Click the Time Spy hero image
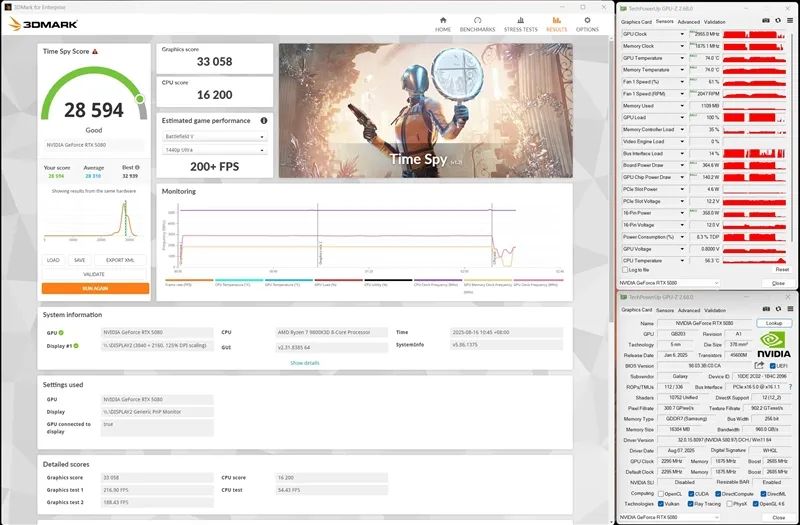This screenshot has height=525, width=800. [426, 110]
